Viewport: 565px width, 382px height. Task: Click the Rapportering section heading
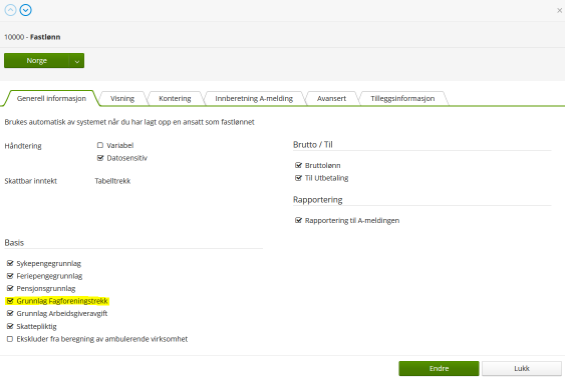(317, 200)
